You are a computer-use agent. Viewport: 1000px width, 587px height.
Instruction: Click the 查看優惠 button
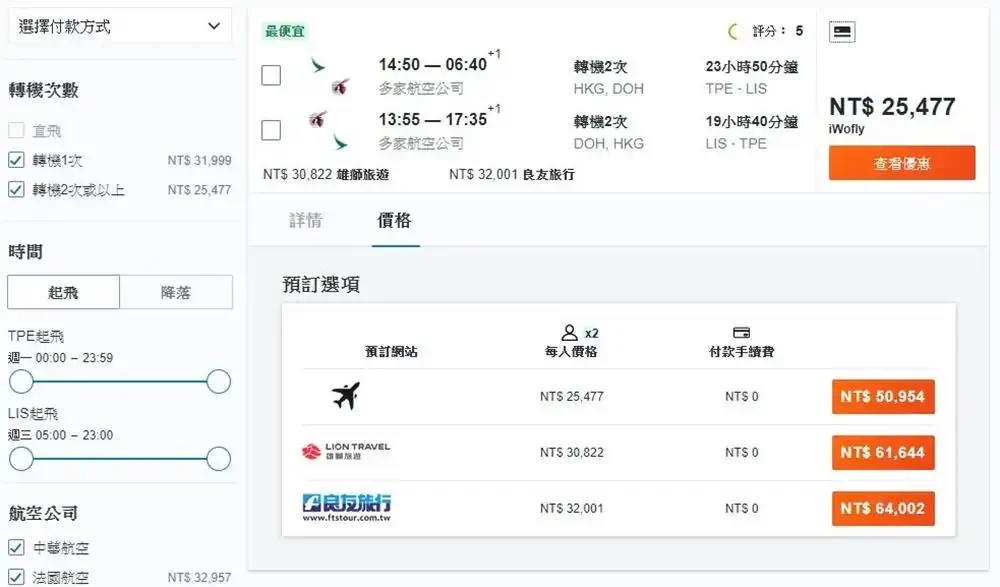(902, 163)
